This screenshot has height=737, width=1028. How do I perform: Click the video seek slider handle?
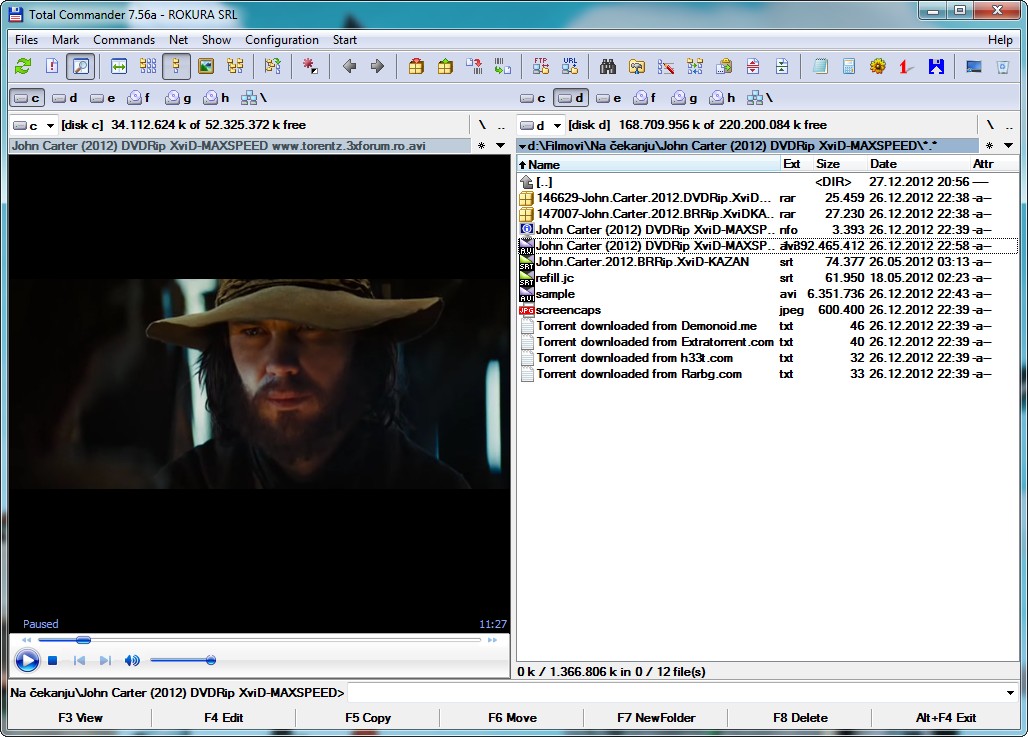[x=83, y=640]
